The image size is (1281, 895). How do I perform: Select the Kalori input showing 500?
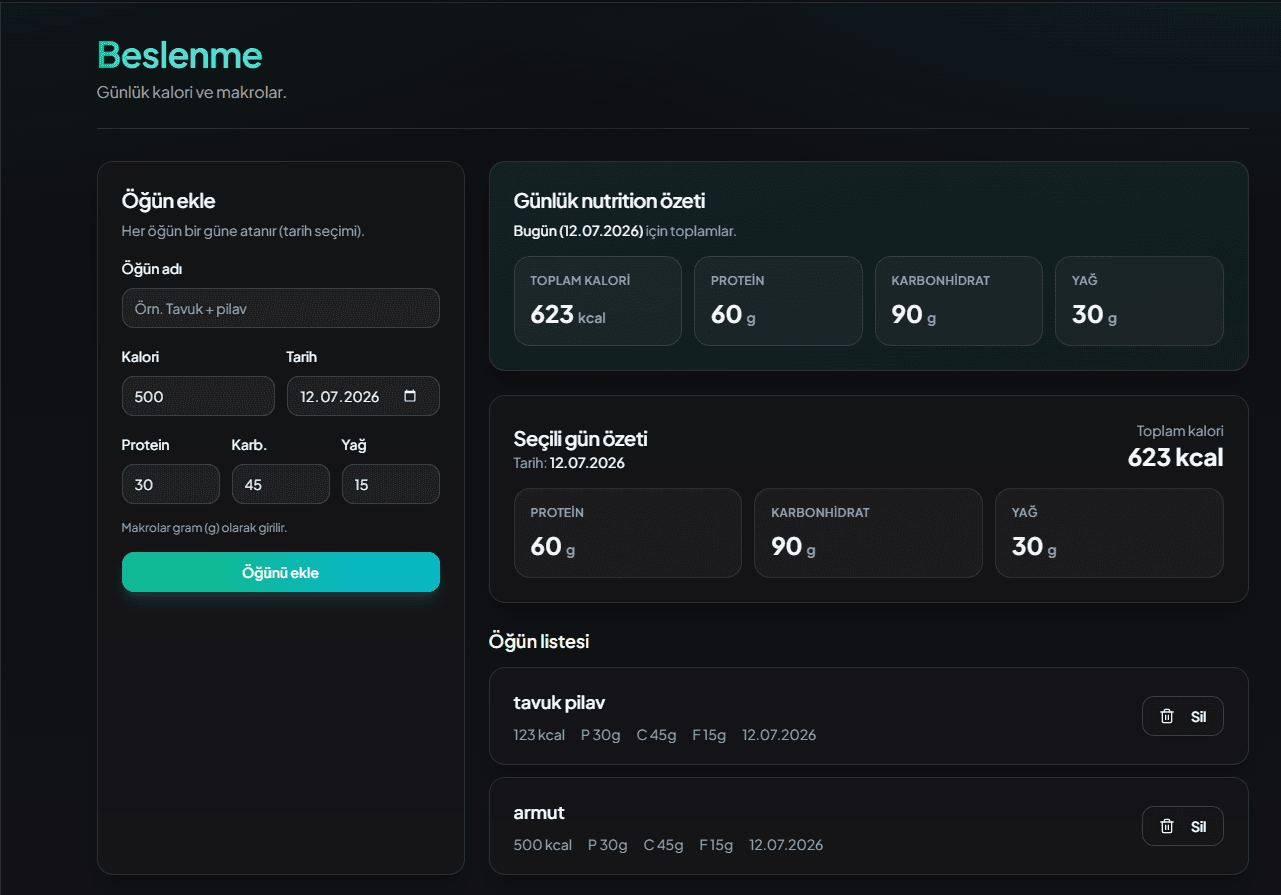pyautogui.click(x=198, y=396)
